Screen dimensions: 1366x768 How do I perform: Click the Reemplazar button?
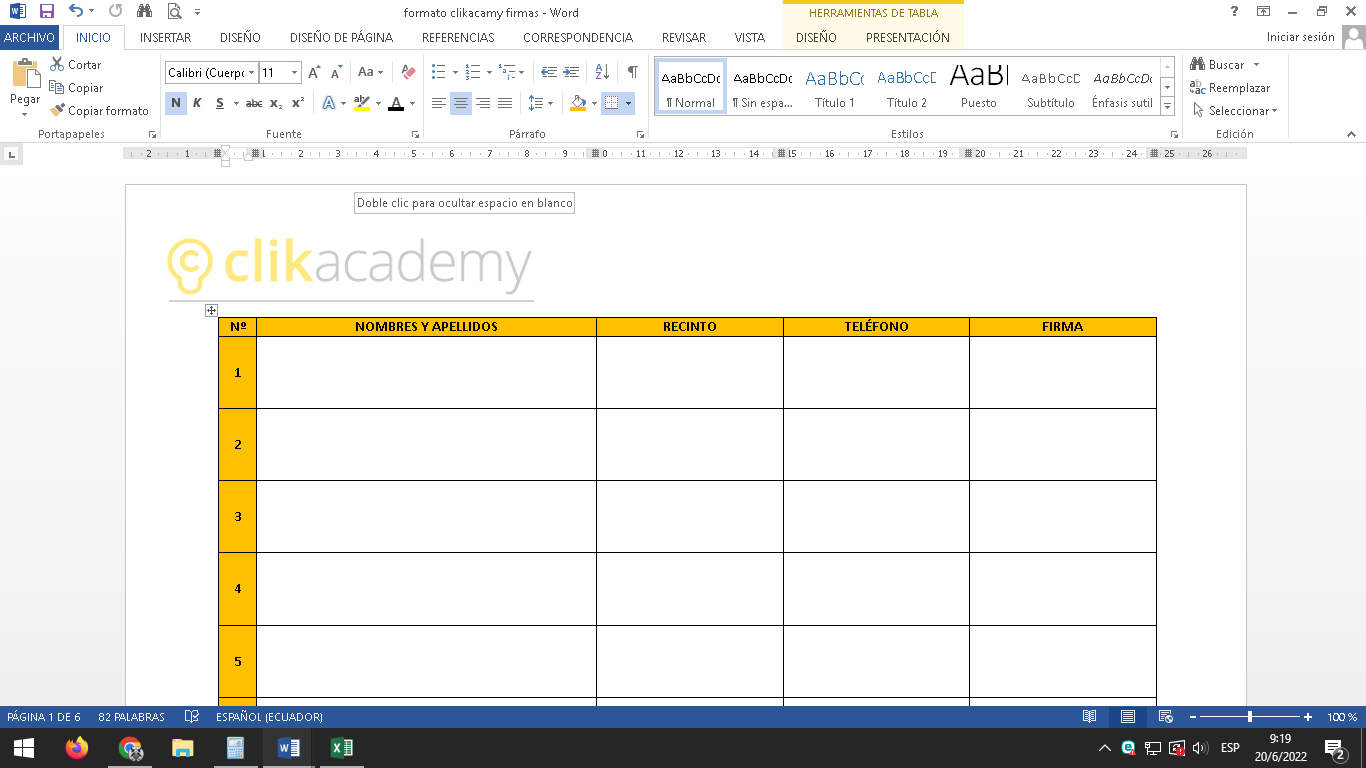pos(1230,88)
